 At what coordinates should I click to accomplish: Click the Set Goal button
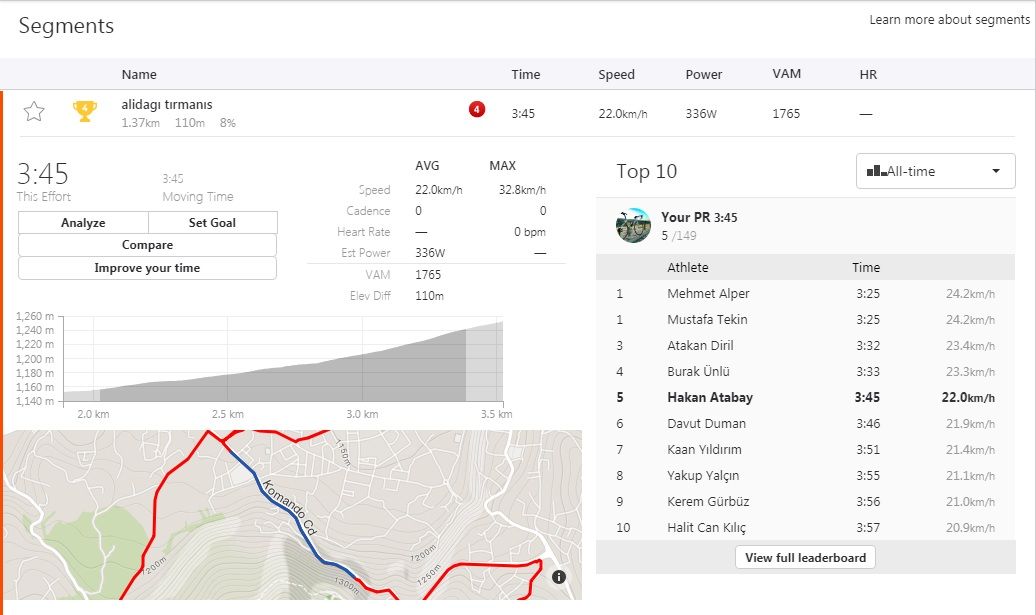point(212,223)
